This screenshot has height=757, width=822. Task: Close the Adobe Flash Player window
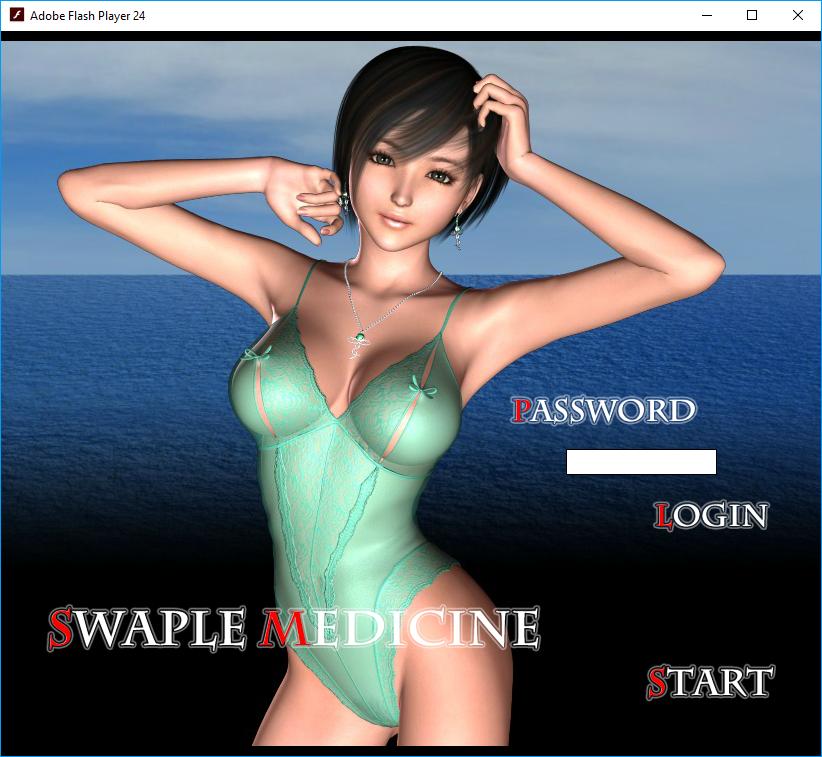pyautogui.click(x=798, y=15)
